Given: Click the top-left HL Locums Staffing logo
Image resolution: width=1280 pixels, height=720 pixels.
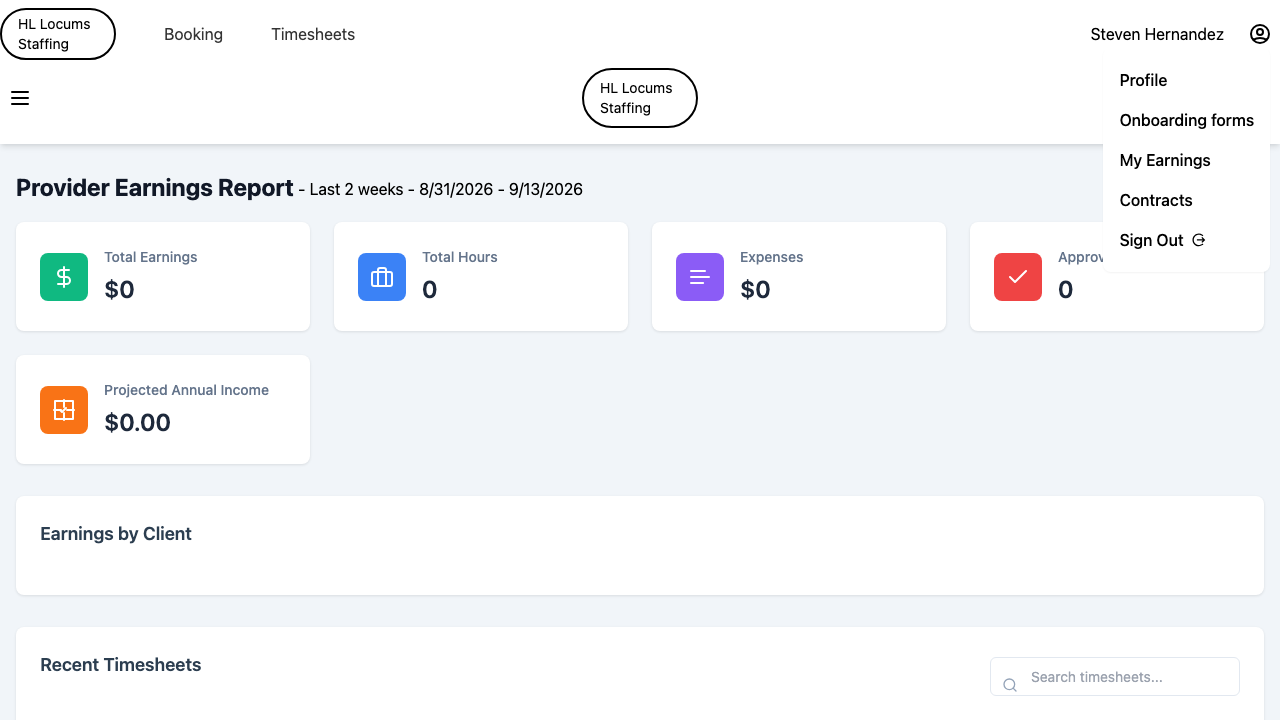Looking at the screenshot, I should [58, 34].
